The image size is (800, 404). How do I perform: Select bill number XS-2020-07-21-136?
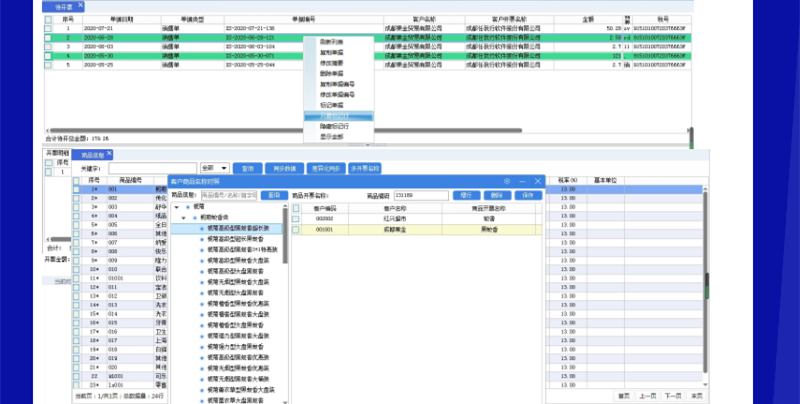point(250,29)
